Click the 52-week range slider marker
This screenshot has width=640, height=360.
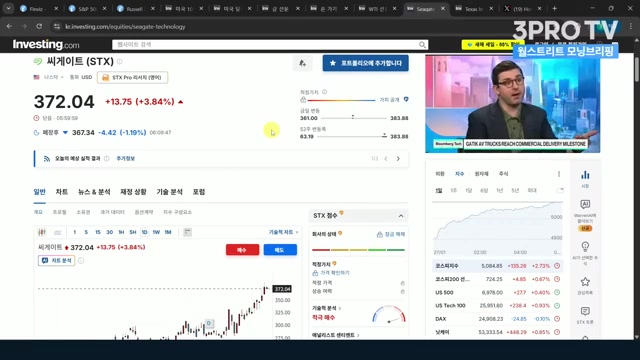coord(384,136)
